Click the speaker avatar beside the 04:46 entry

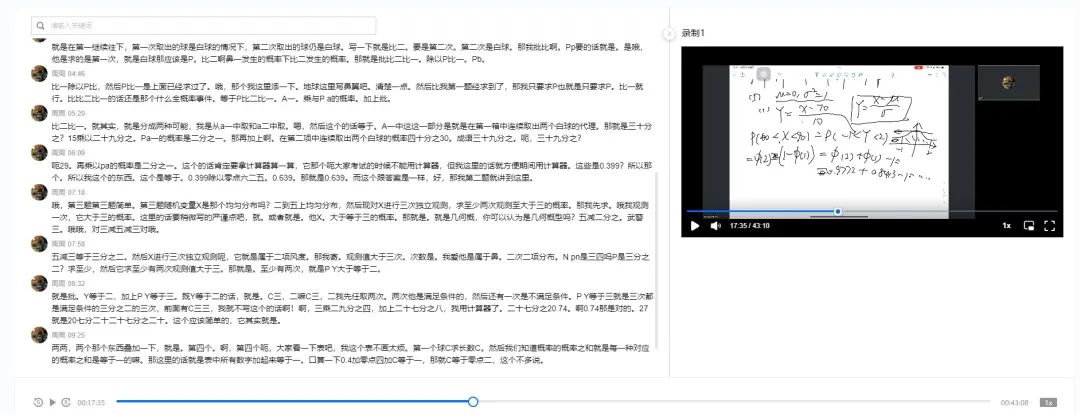click(x=39, y=73)
